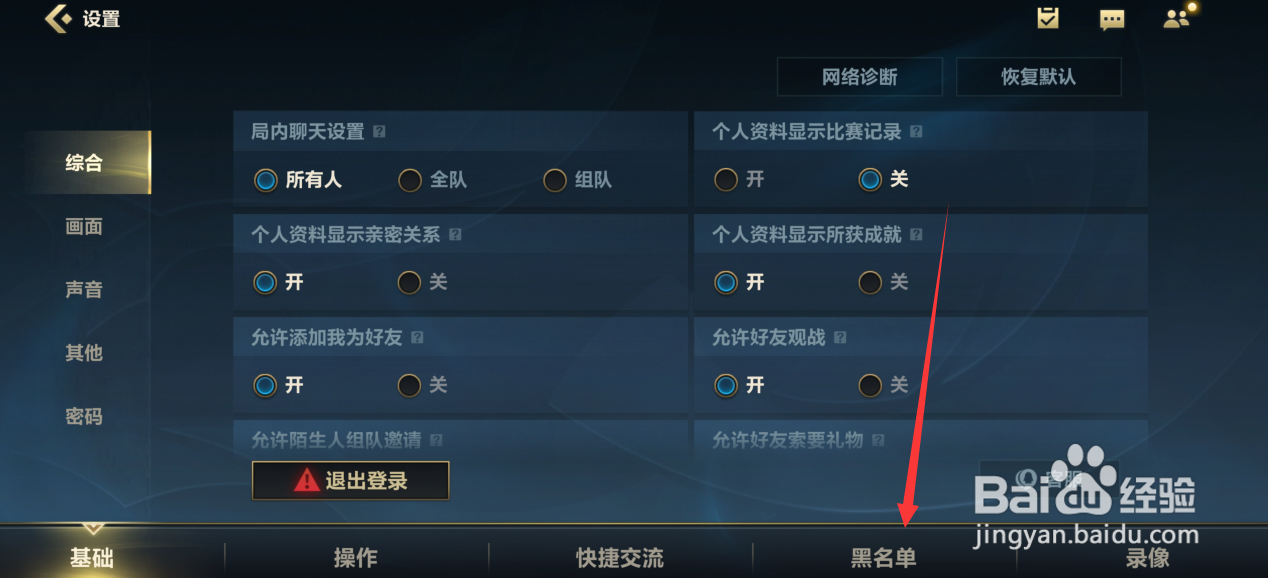Switch to the 声音 settings category
The image size is (1268, 578).
pos(84,290)
